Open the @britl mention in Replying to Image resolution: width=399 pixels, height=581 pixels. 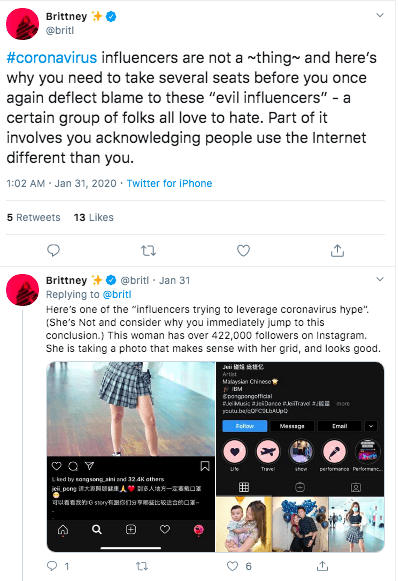pyautogui.click(x=117, y=295)
